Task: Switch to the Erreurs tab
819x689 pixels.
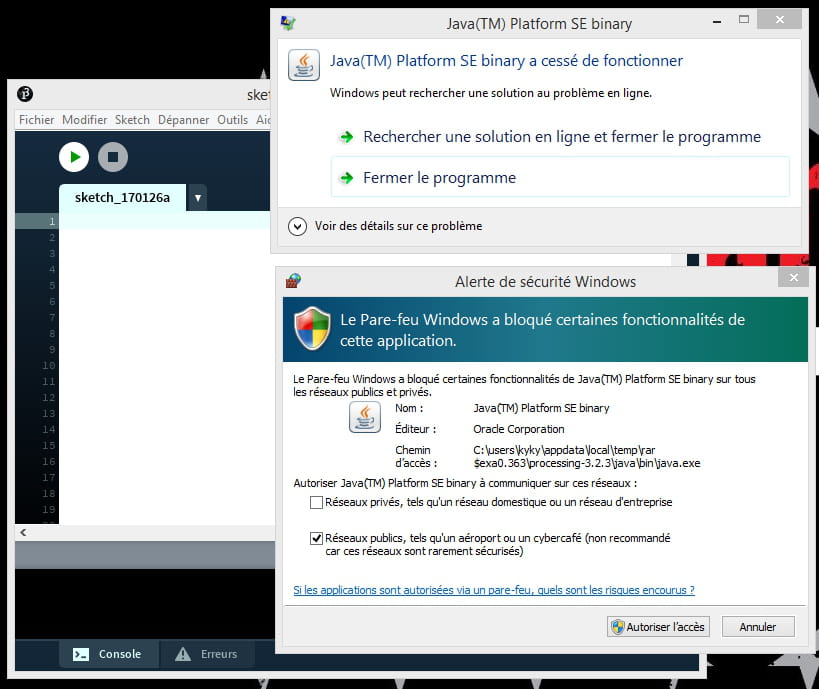Action: coord(207,654)
